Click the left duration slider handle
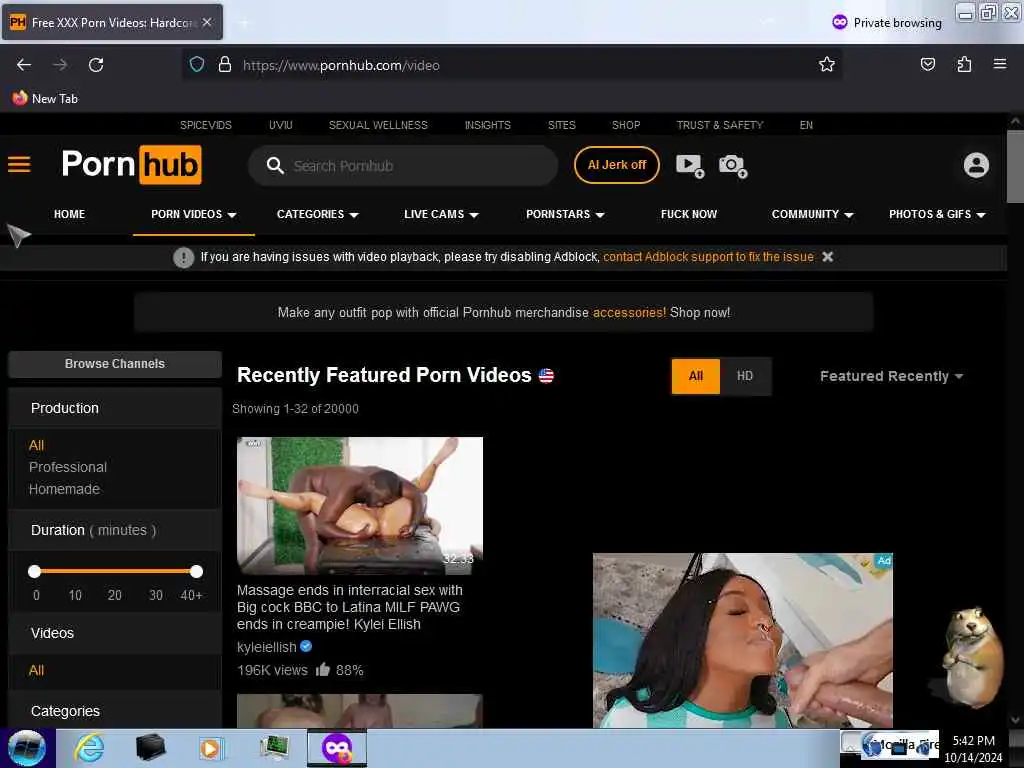This screenshot has width=1024, height=768. point(35,571)
